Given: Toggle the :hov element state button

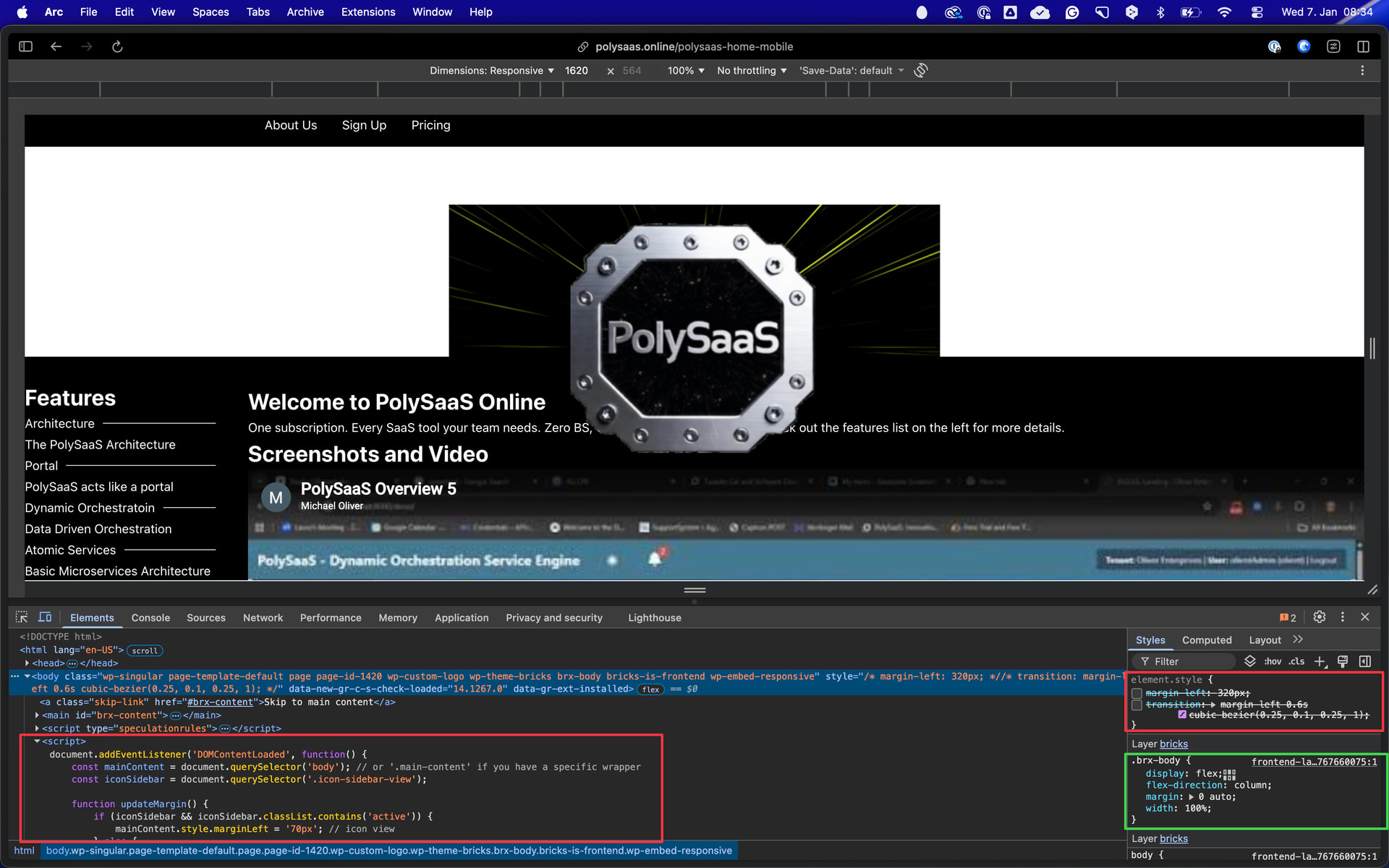Looking at the screenshot, I should point(1273,661).
